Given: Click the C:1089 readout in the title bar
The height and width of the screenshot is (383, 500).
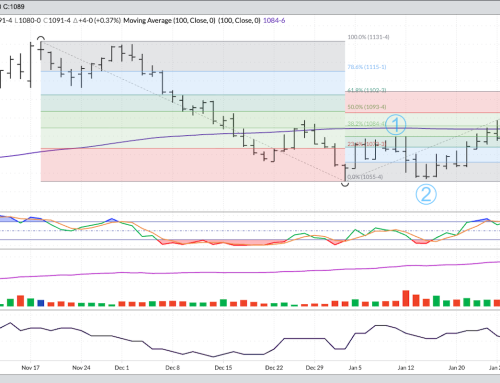Looking at the screenshot, I should point(14,7).
